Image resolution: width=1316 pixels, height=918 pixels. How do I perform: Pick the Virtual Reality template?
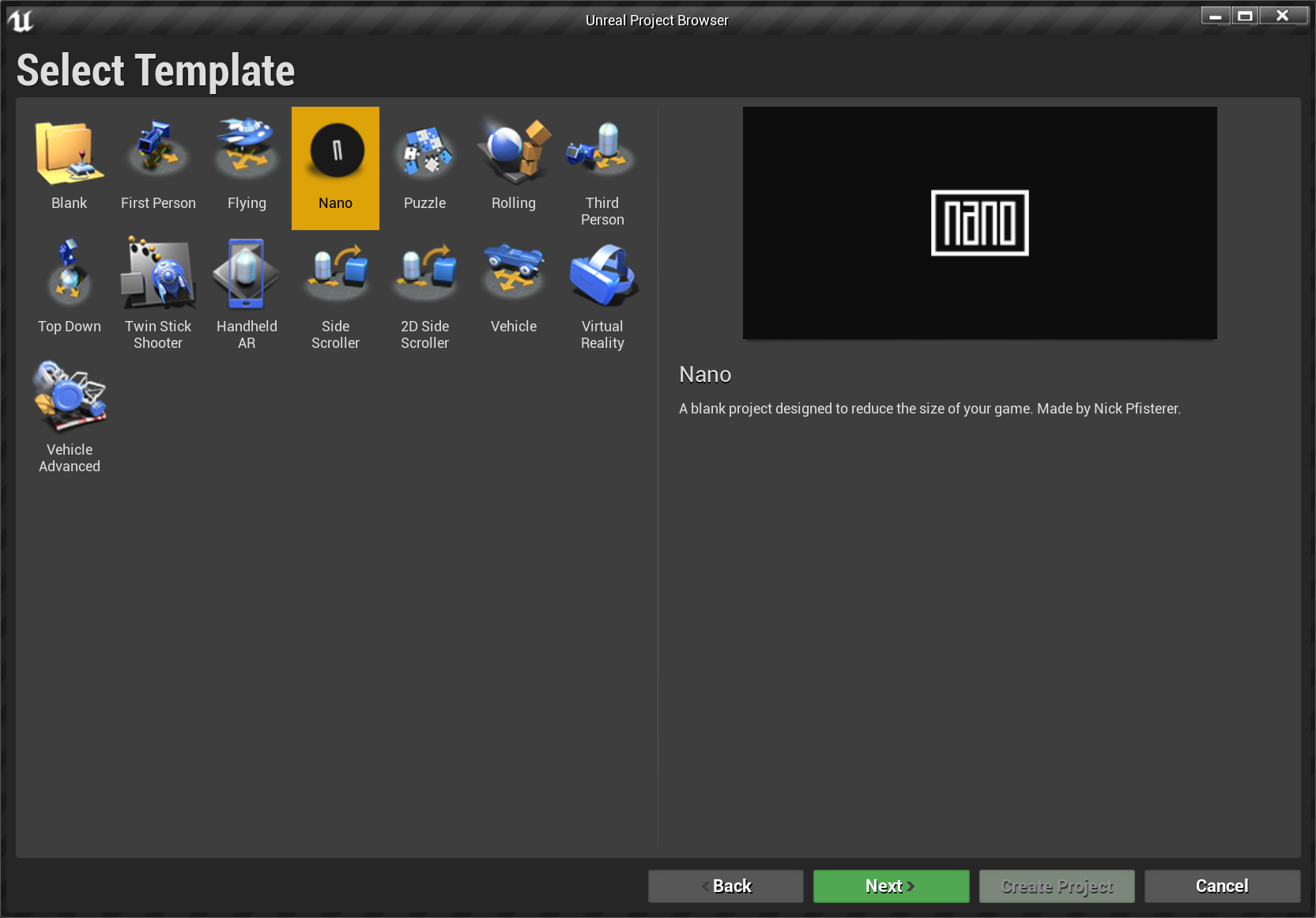602,292
